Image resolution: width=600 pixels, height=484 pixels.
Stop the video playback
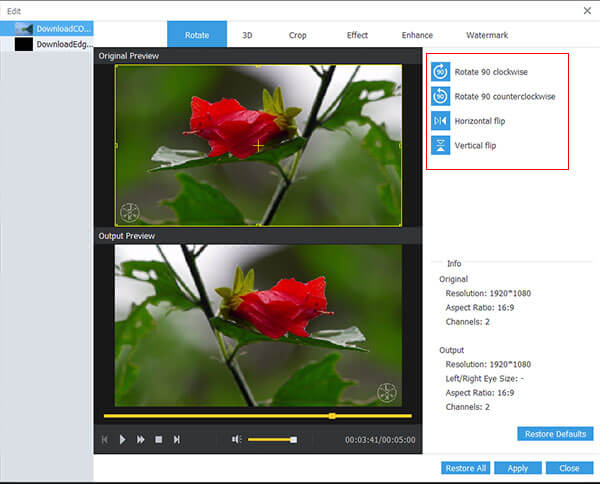pos(158,440)
